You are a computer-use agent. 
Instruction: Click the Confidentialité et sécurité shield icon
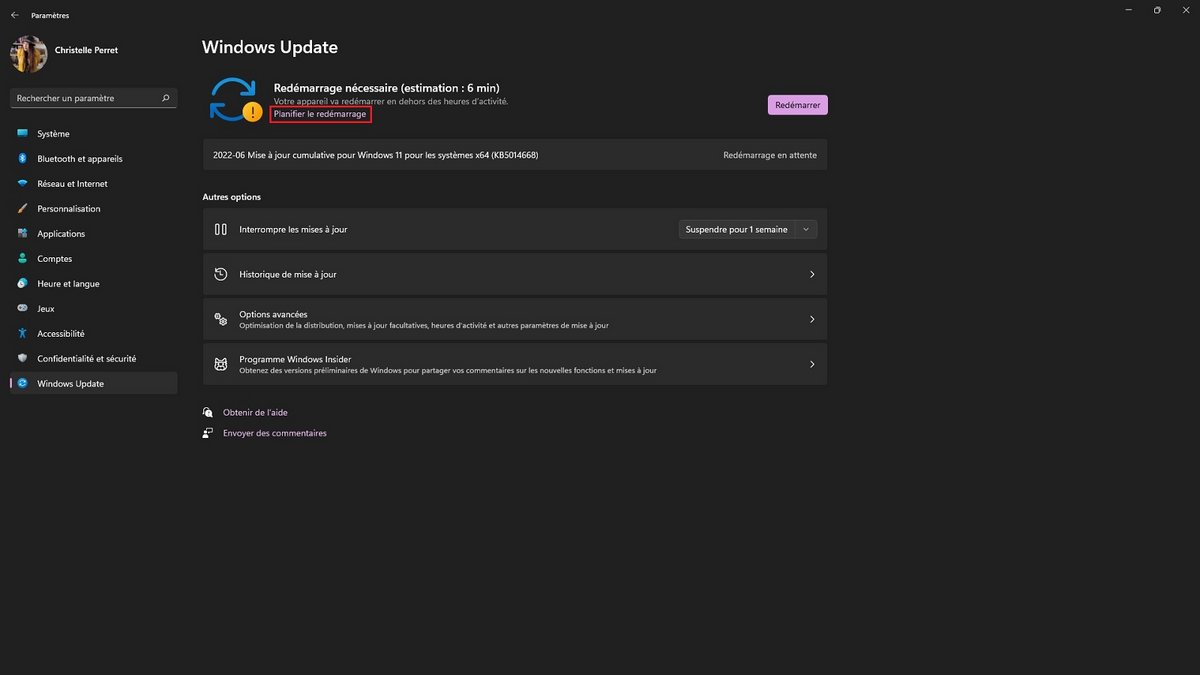22,359
